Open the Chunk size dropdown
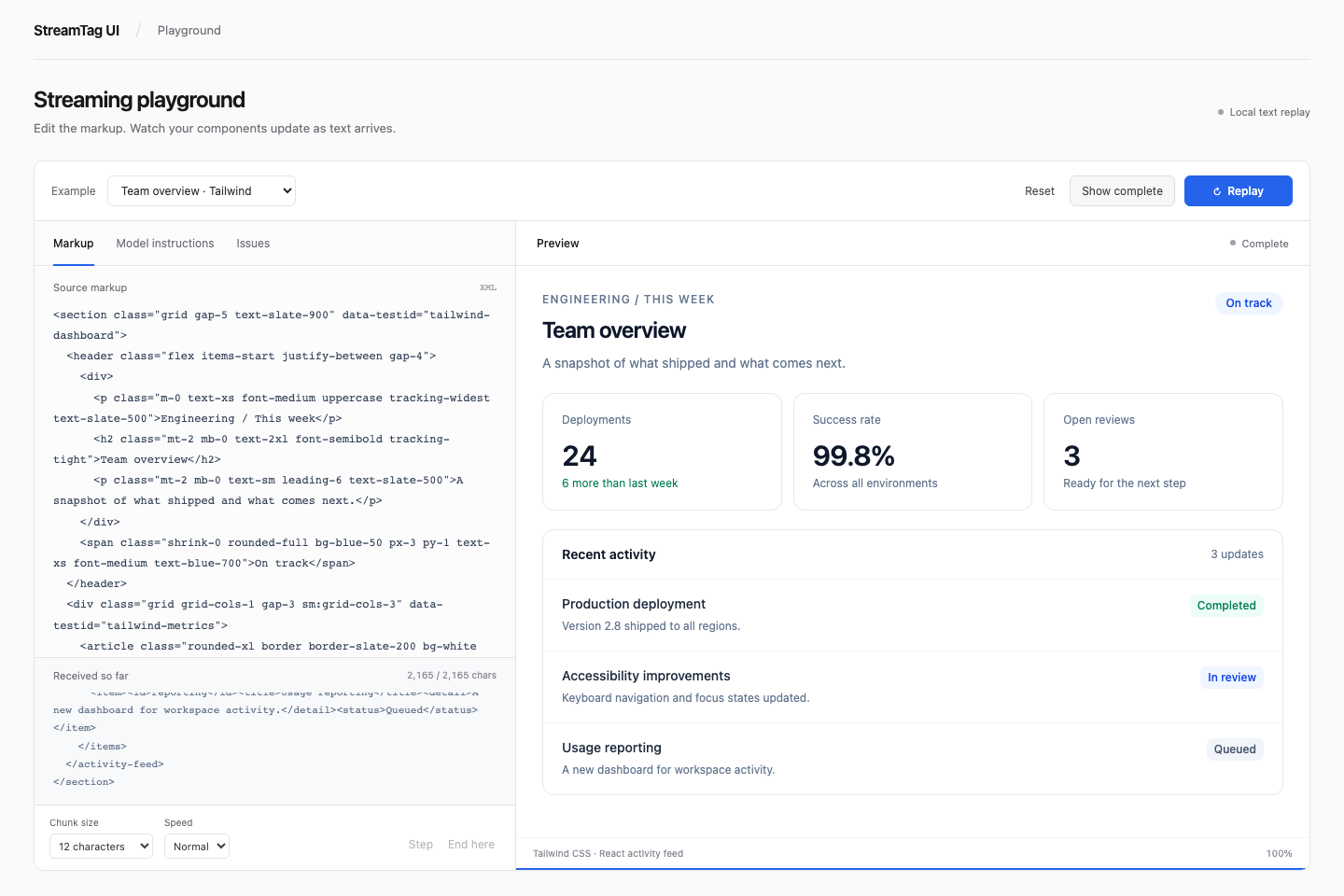Screen dimensions: 1344x896 coord(101,847)
